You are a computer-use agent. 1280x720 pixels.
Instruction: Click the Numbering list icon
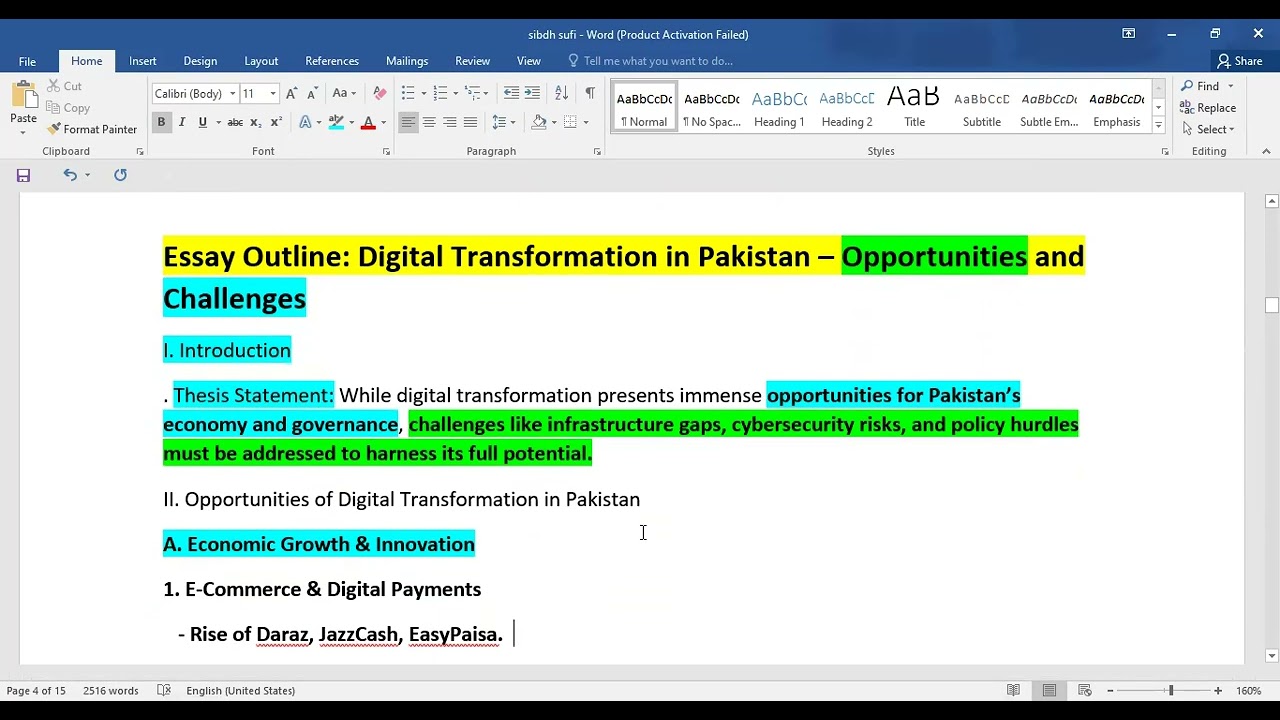click(x=441, y=93)
